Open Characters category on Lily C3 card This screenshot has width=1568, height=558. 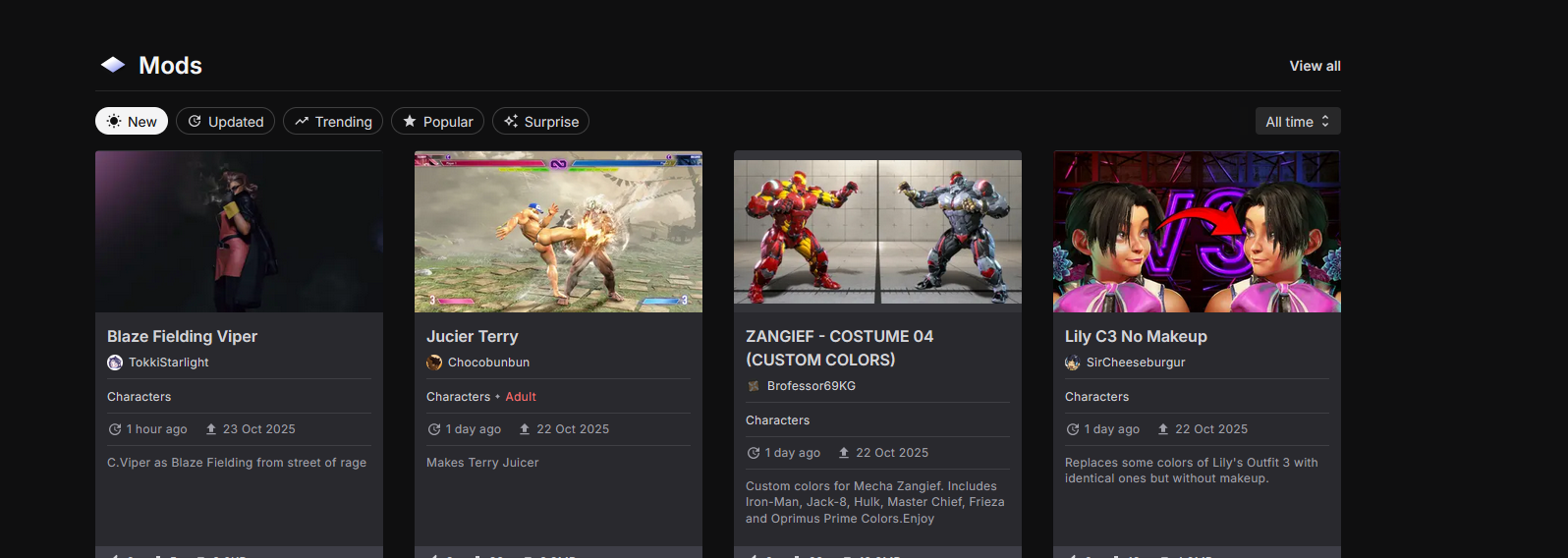pyautogui.click(x=1096, y=397)
